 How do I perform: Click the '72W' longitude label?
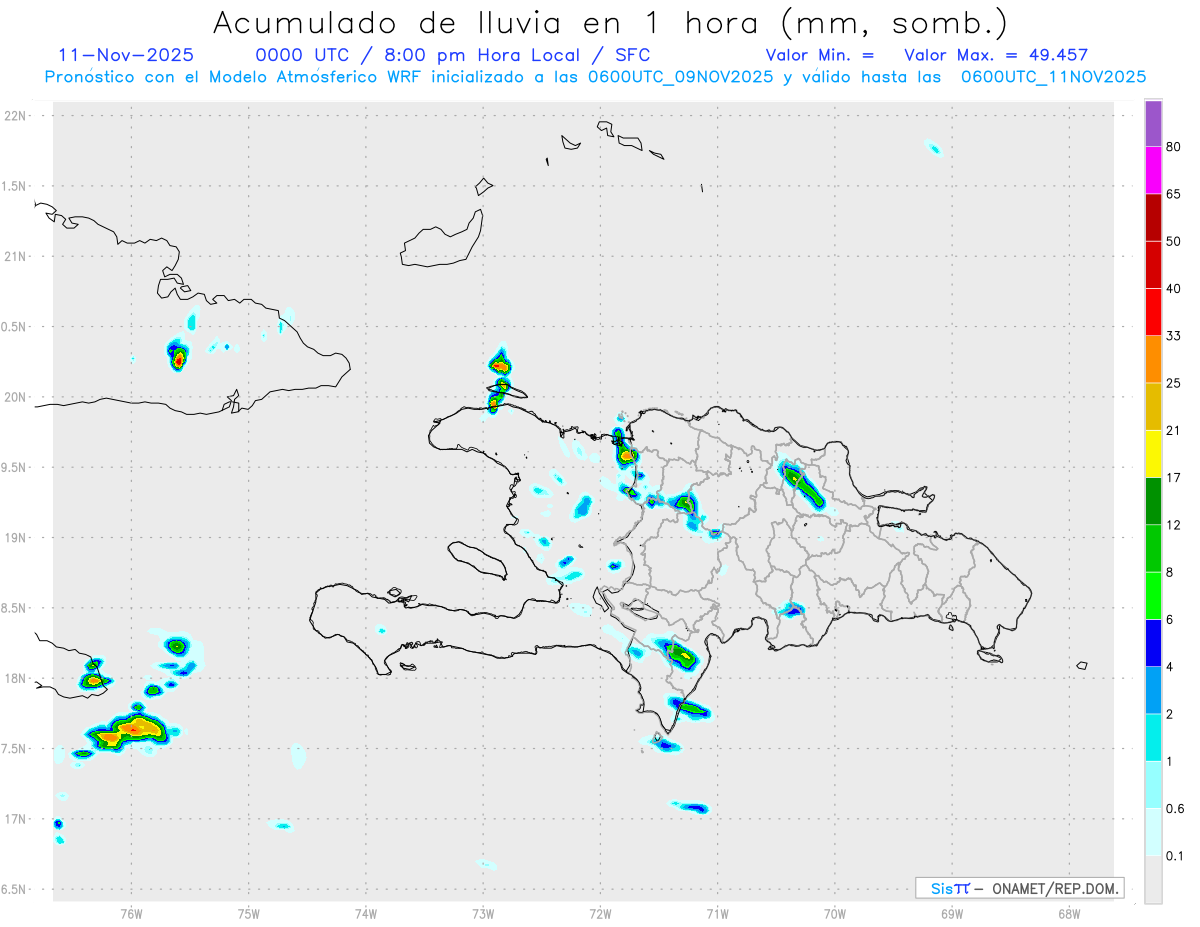coord(600,914)
